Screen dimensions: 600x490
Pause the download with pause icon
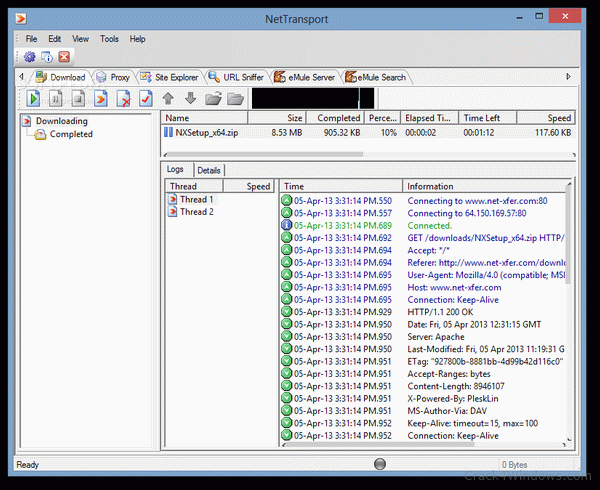pyautogui.click(x=56, y=99)
